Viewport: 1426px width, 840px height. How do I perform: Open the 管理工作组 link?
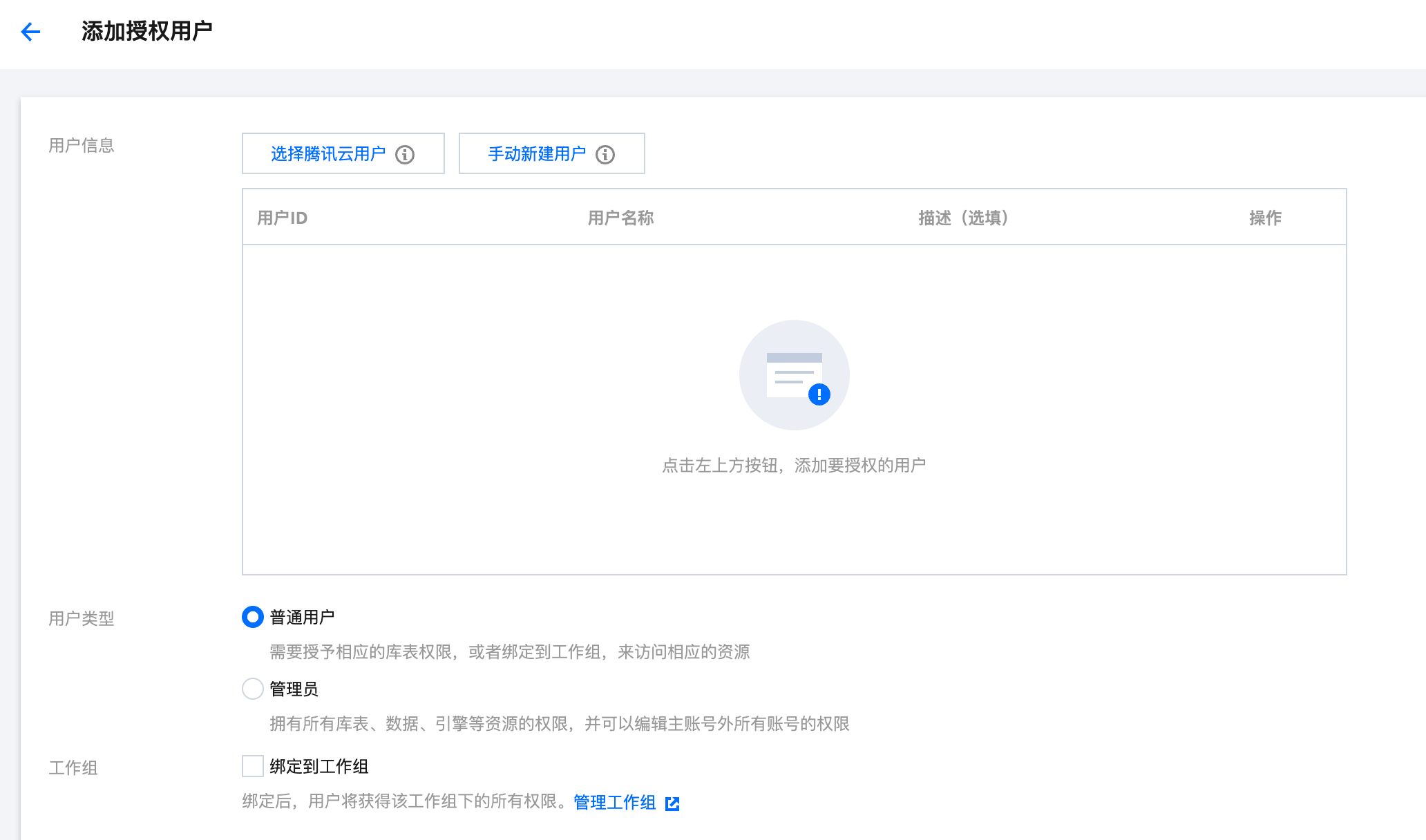point(614,802)
